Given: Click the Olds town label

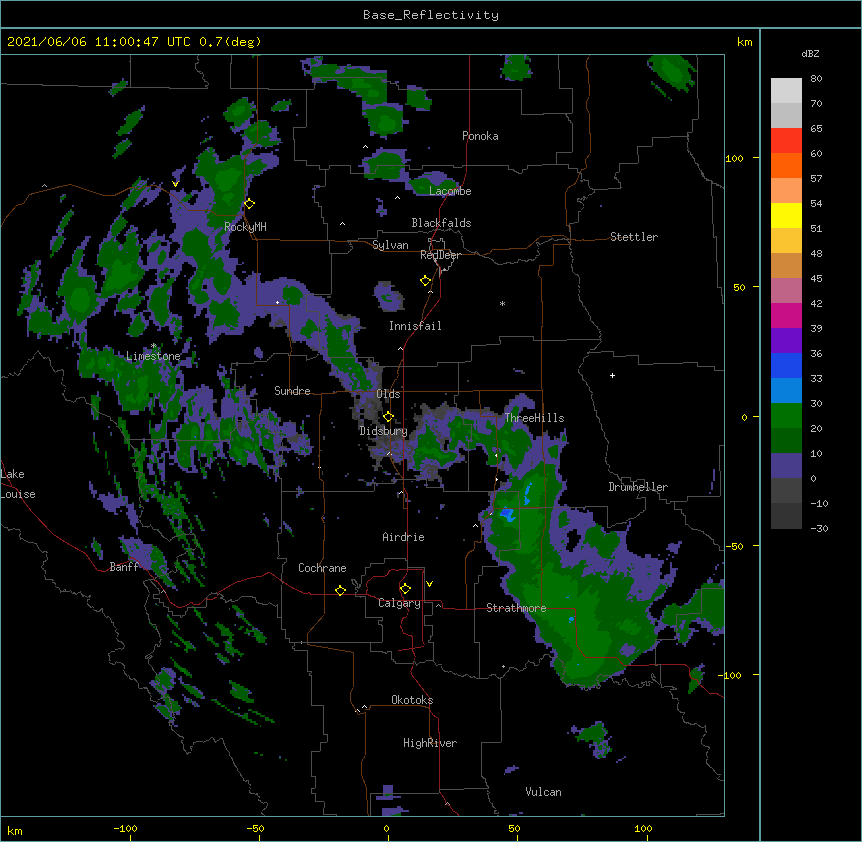Looking at the screenshot, I should (388, 394).
